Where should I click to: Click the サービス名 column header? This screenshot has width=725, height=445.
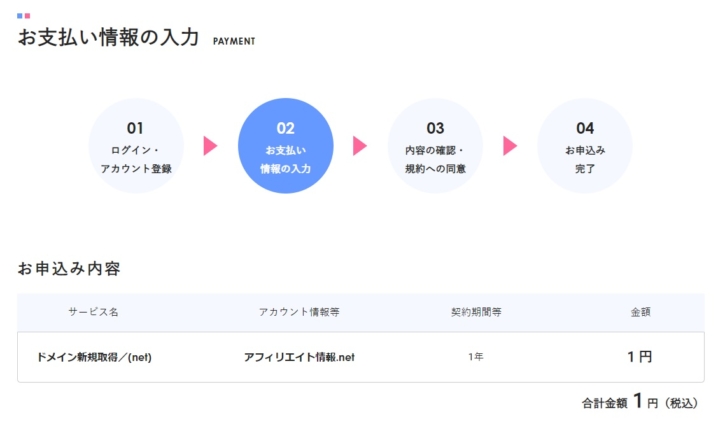point(93,312)
